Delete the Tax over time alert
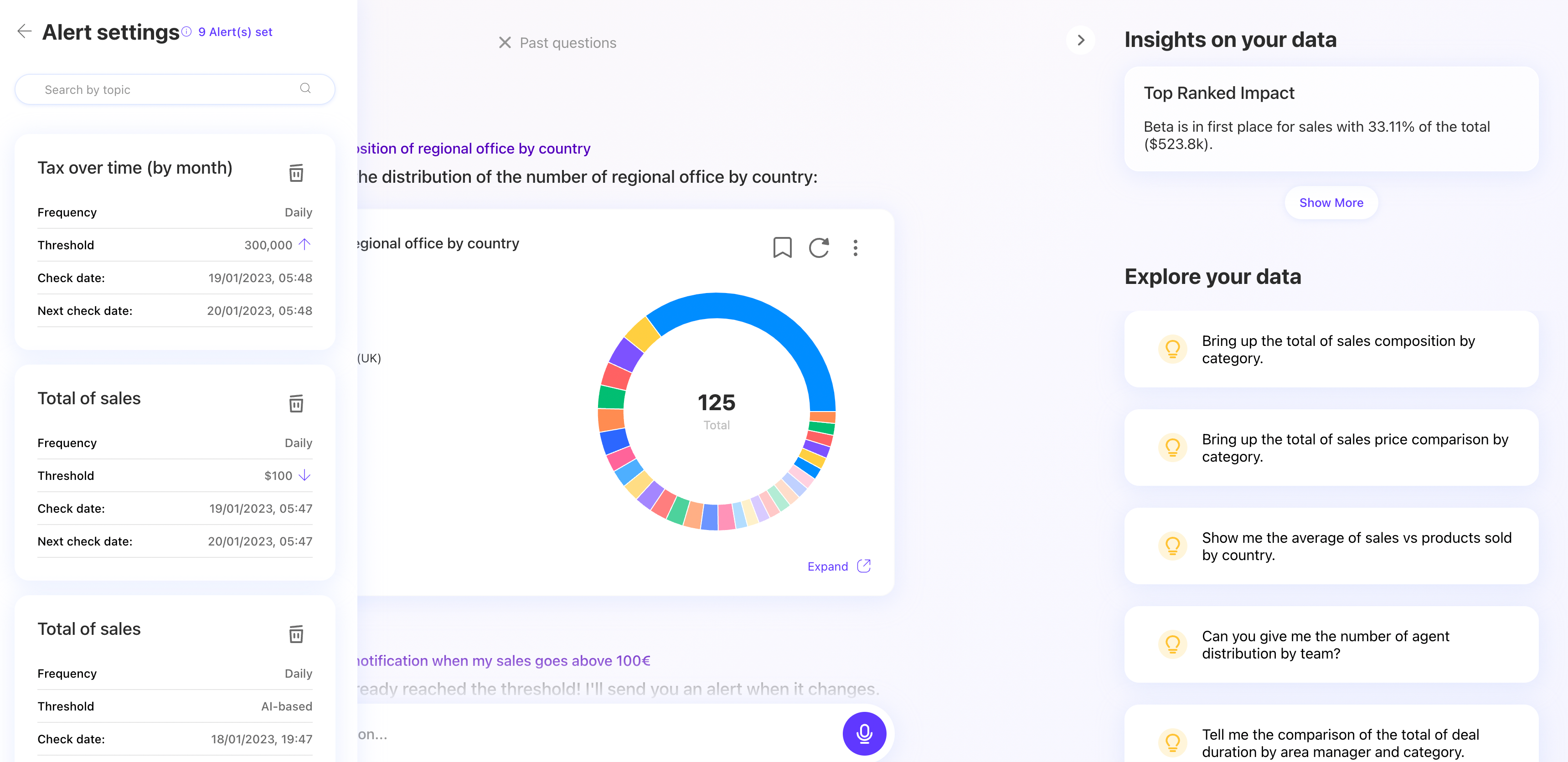This screenshot has width=1568, height=762. 296,173
